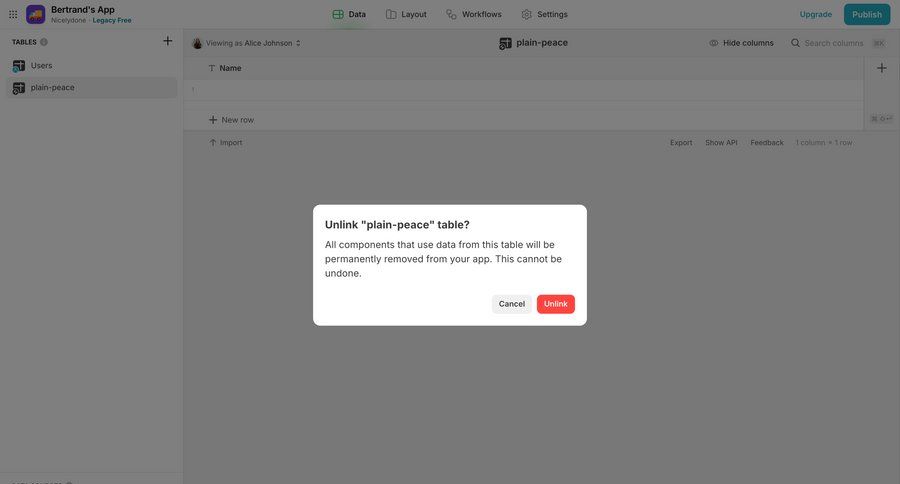Switch to the Data tab
Screen dimensions: 900x484
[x=349, y=14]
